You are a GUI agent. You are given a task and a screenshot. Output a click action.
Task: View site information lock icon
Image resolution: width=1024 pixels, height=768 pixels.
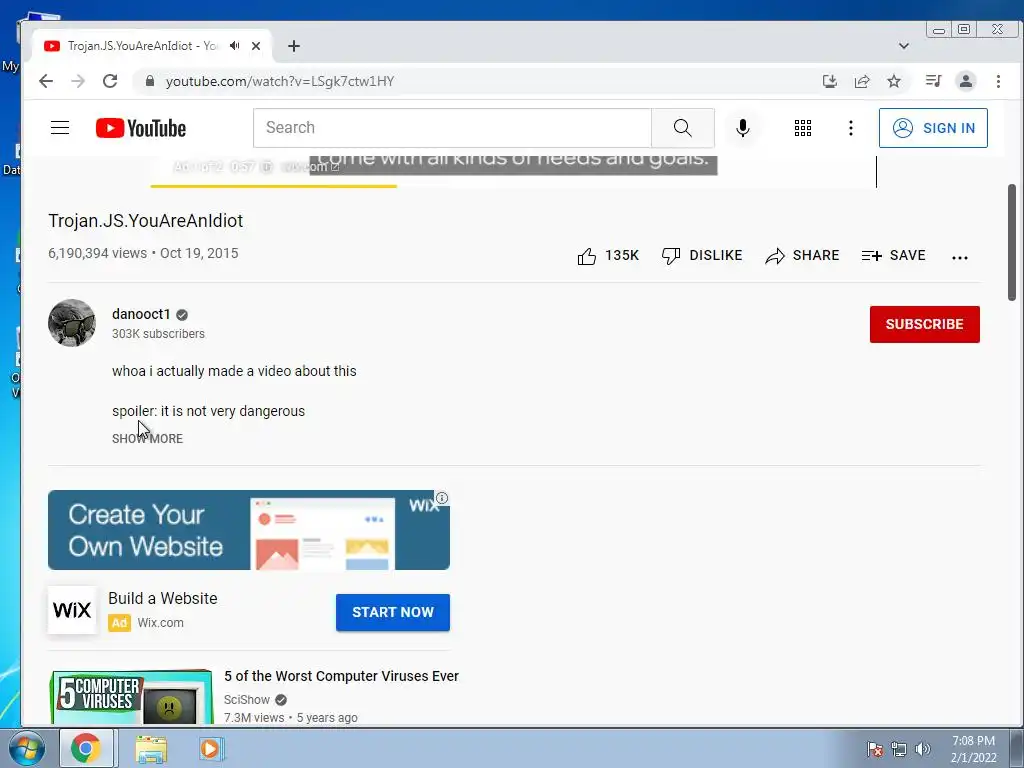click(x=150, y=81)
